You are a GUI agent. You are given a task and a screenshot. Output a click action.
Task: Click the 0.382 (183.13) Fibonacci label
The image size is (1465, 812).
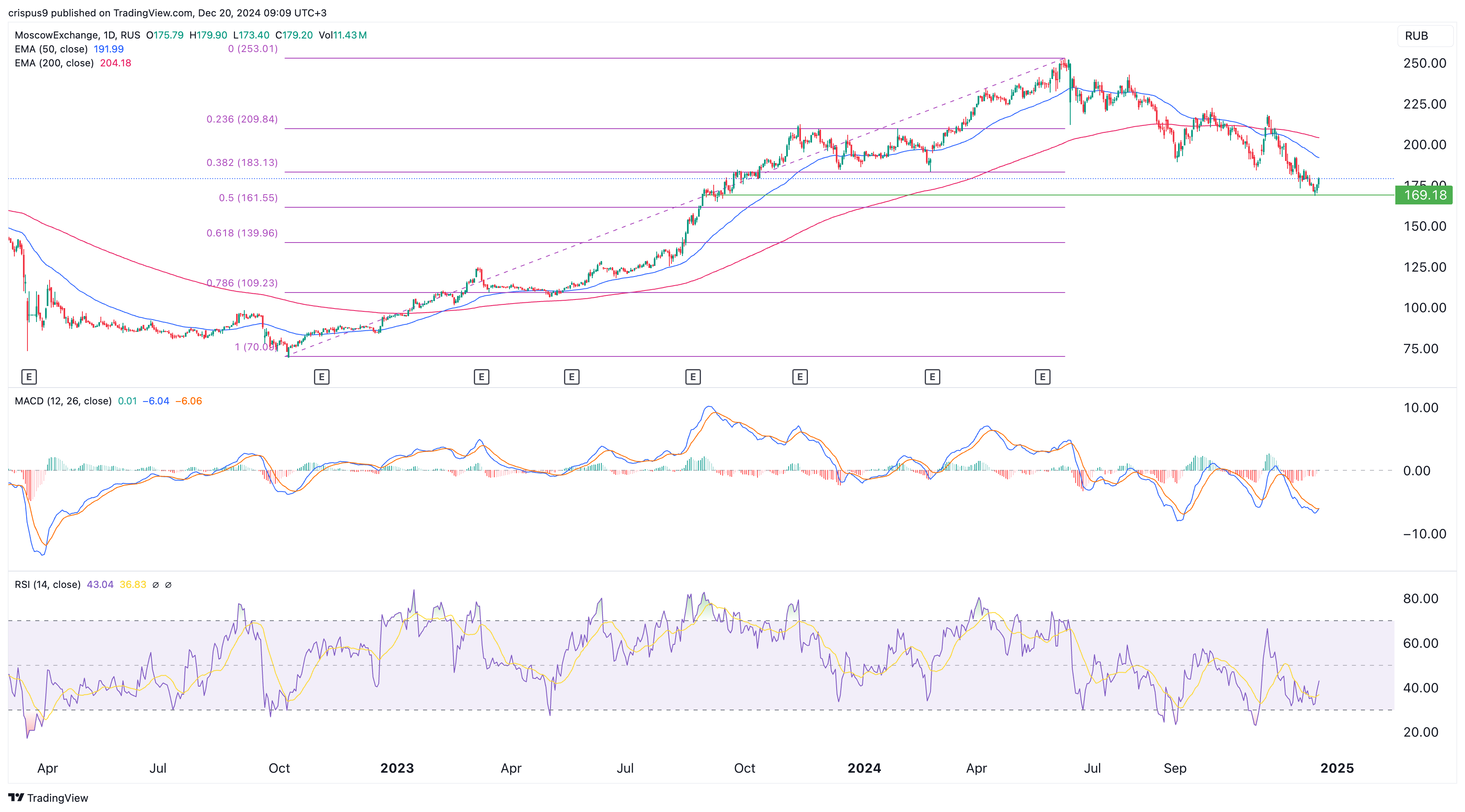242,163
